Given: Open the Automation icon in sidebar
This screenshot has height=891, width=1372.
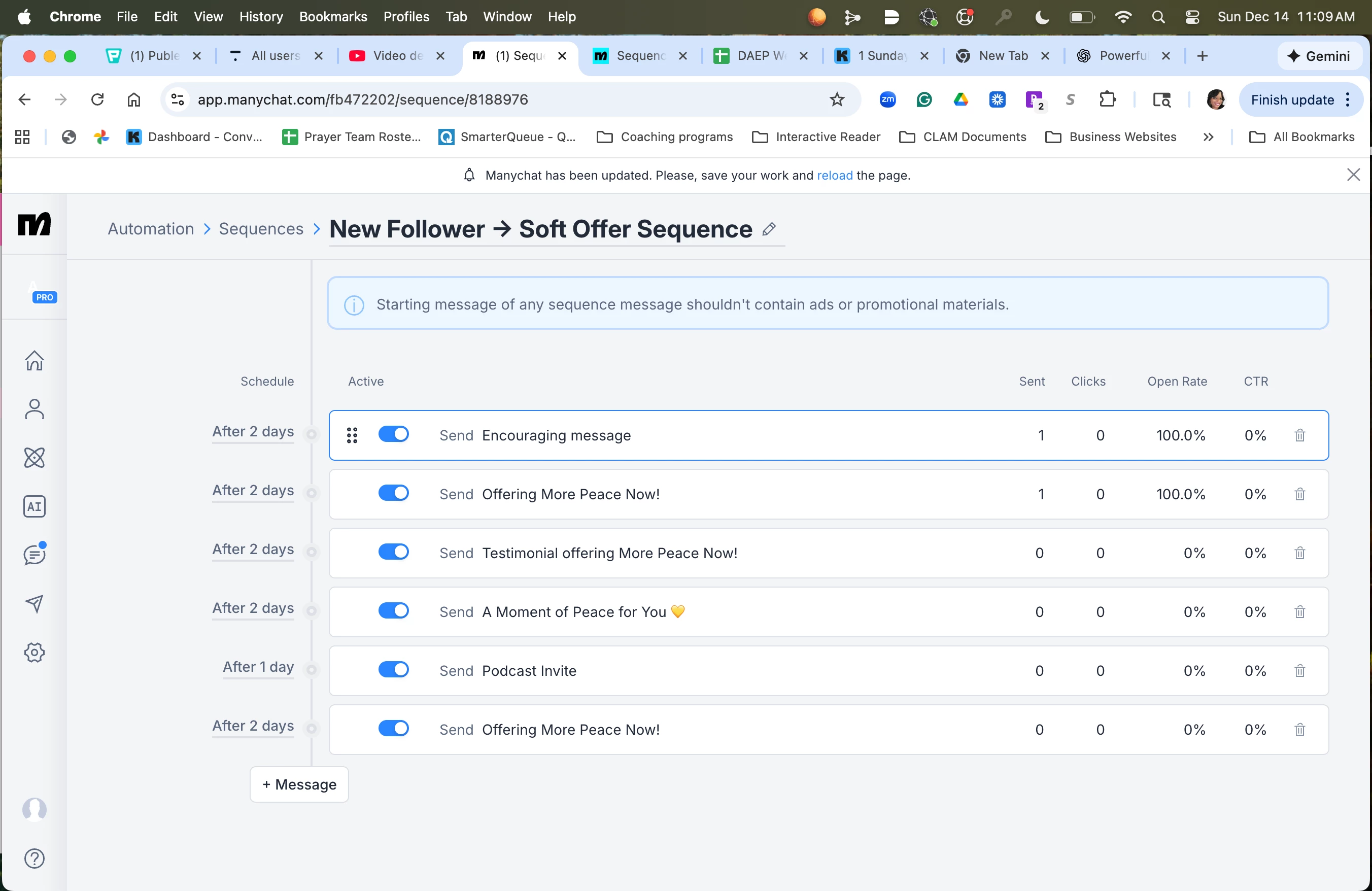Looking at the screenshot, I should coord(34,458).
